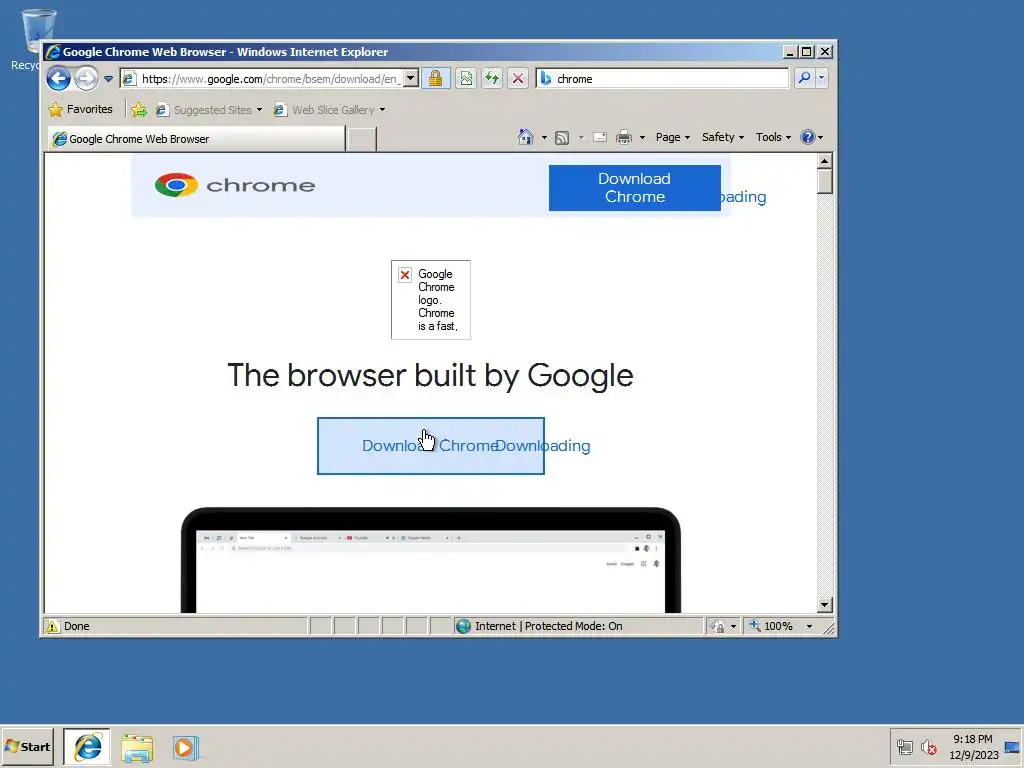Open the Favorites center
Screen dimensions: 1024x768
tap(81, 109)
